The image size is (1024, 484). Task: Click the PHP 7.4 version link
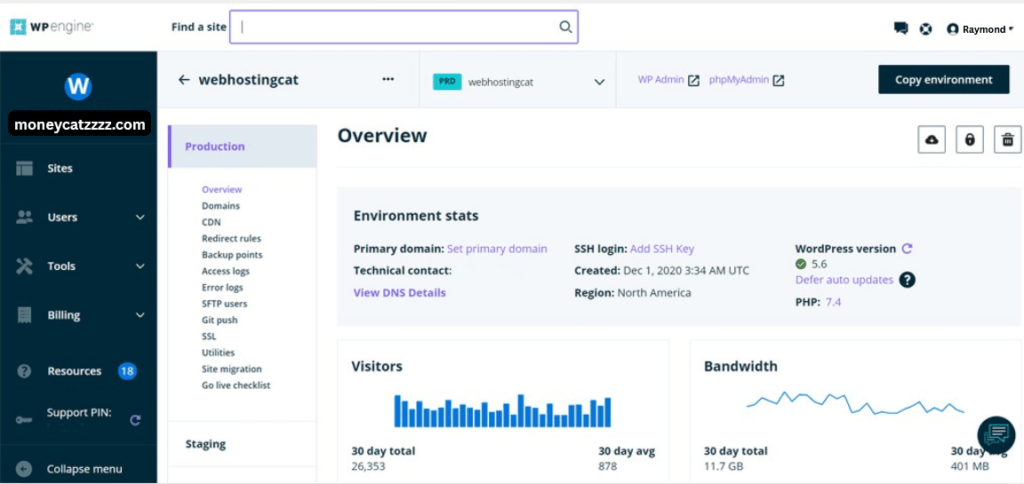tap(833, 302)
